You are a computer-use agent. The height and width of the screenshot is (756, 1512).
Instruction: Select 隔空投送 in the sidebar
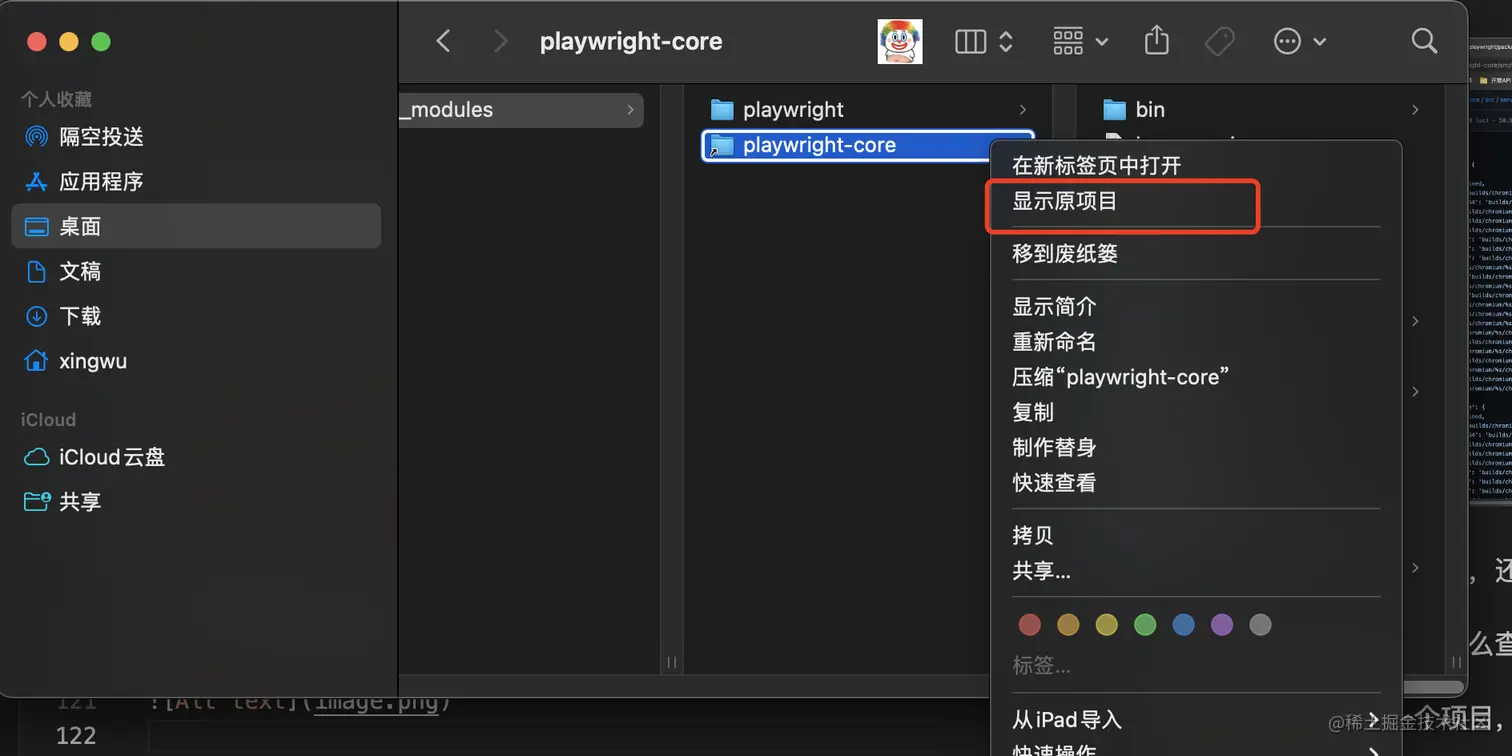197,137
